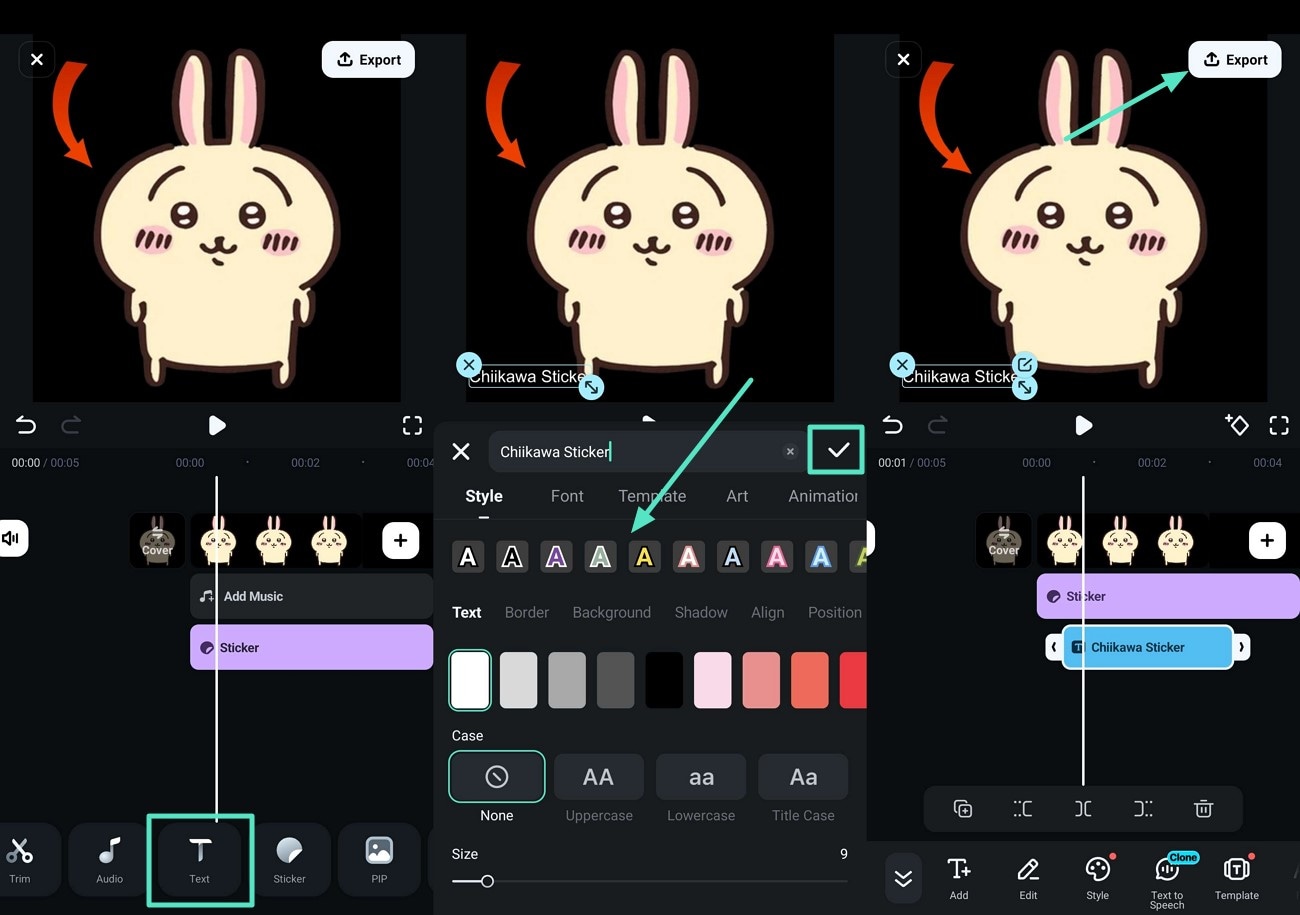Clear the text input field
This screenshot has height=915, width=1300.
click(x=790, y=452)
